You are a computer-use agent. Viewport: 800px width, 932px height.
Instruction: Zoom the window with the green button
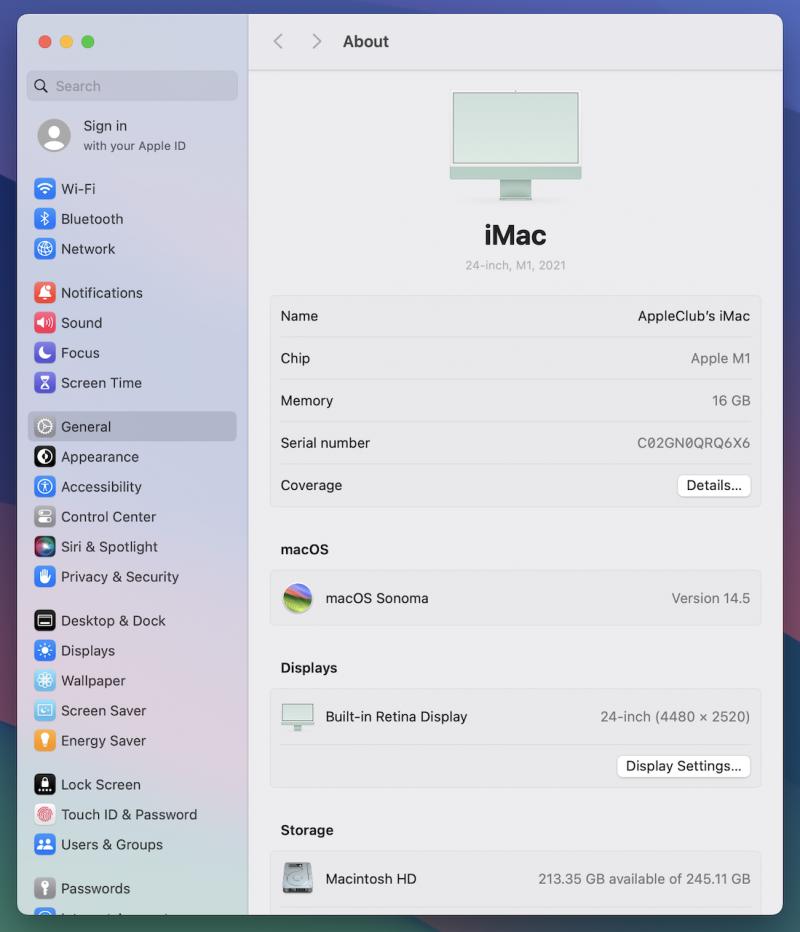pyautogui.click(x=87, y=42)
